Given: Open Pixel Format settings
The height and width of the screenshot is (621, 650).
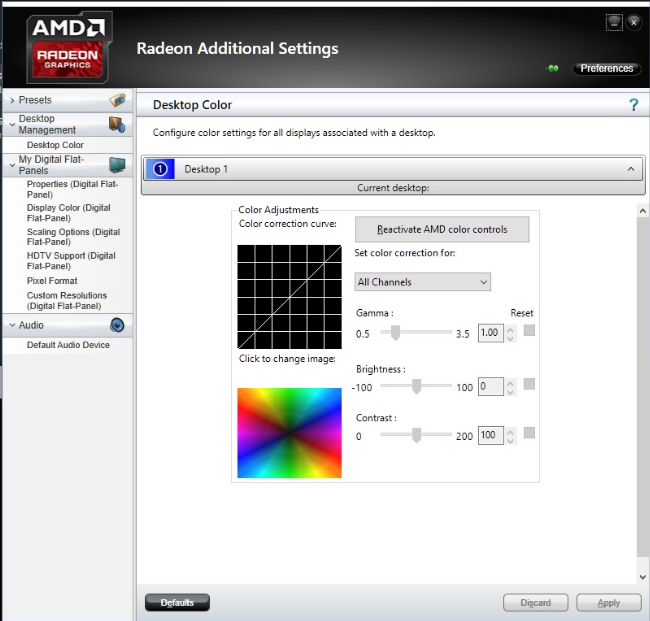Looking at the screenshot, I should 52,281.
